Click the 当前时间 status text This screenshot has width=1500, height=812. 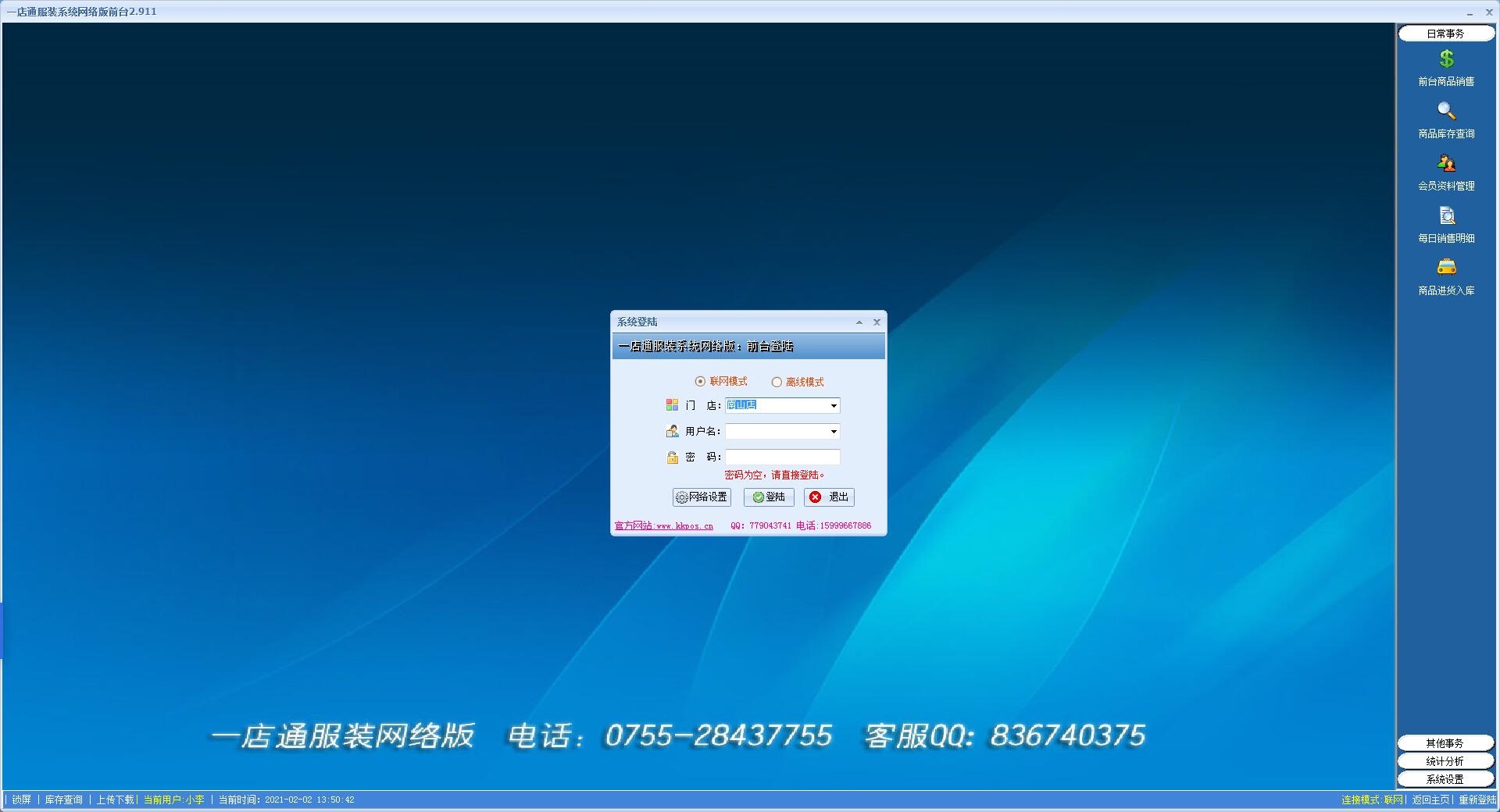[286, 800]
